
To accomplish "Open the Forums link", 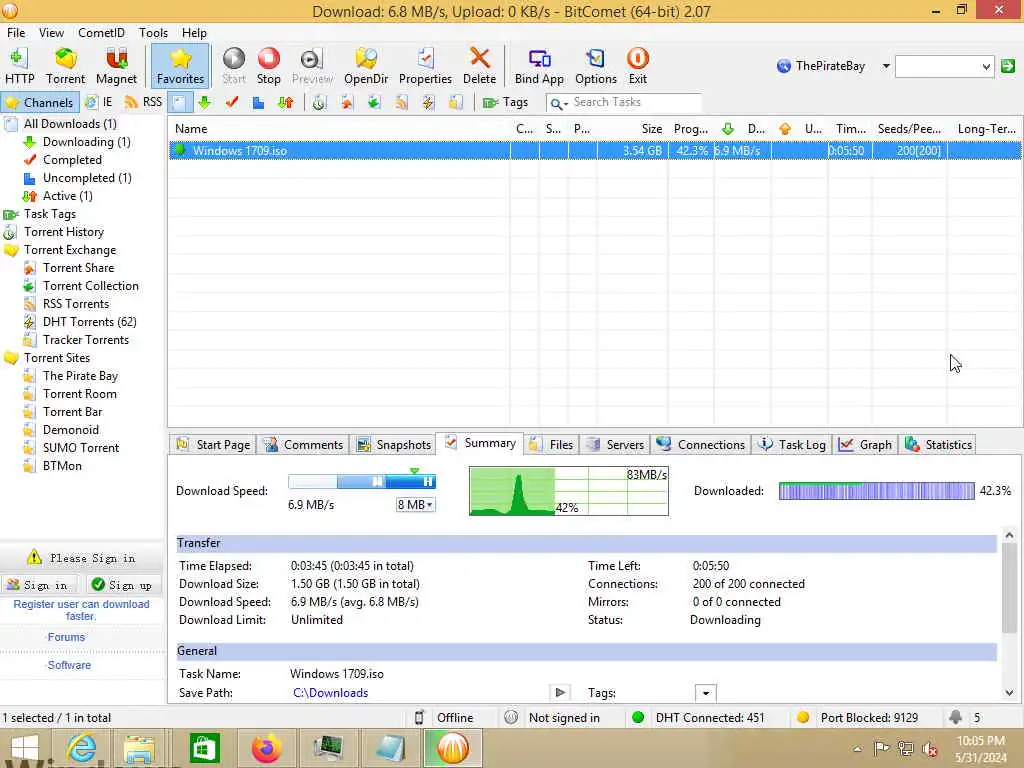I will [66, 637].
